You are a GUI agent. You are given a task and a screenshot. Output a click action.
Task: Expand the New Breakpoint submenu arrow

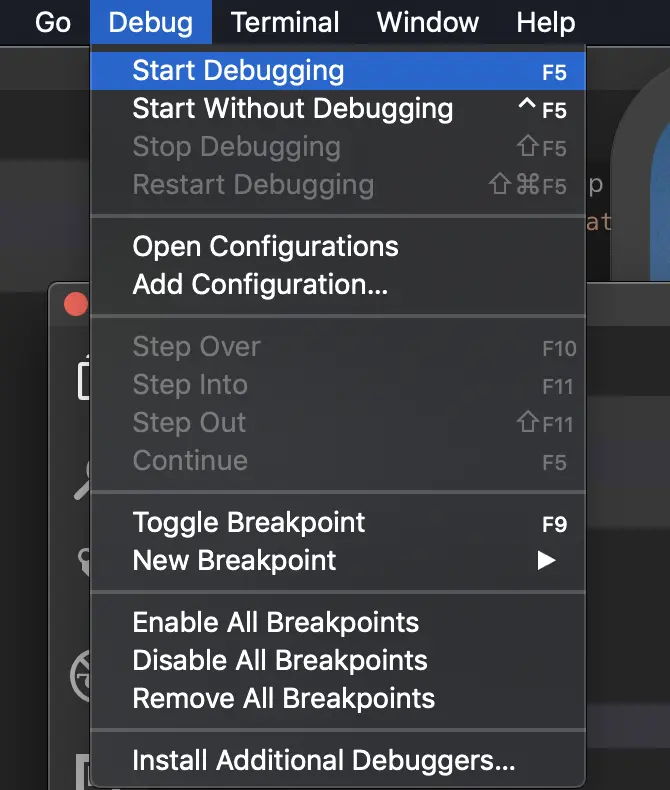coord(546,560)
